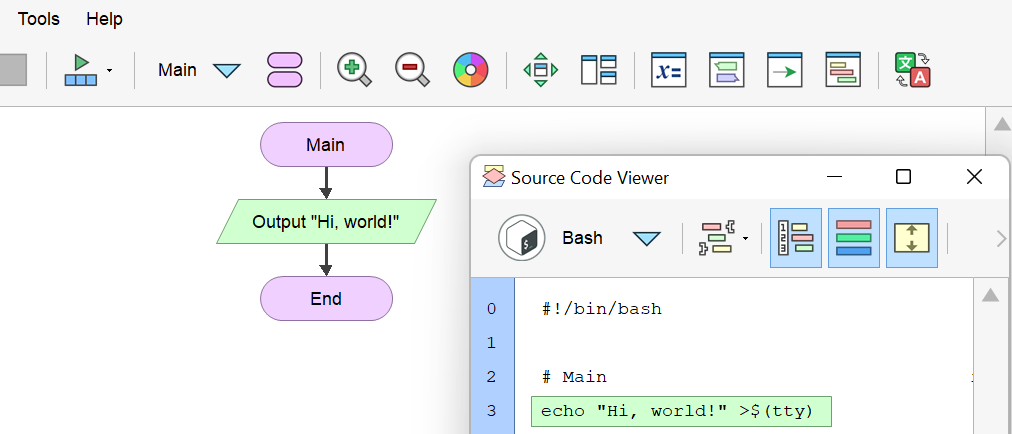Minimize the Source Code Viewer window

[x=835, y=177]
